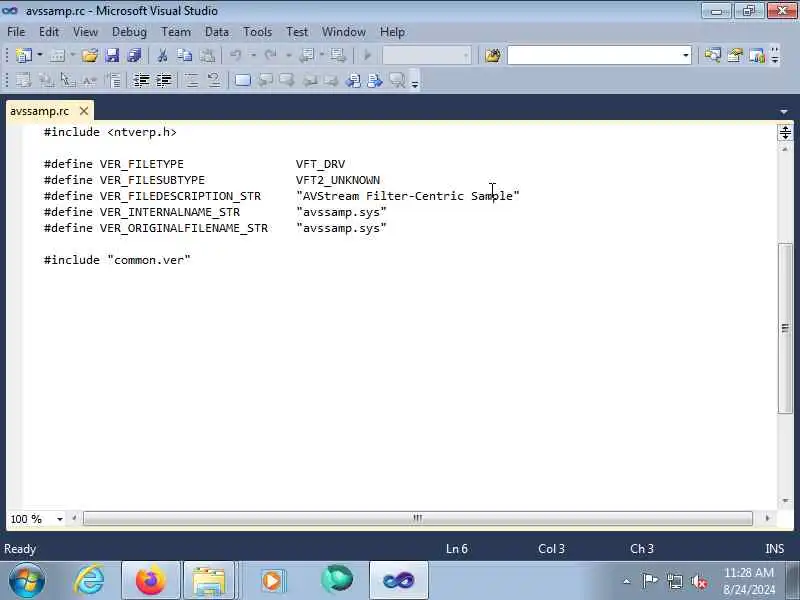Image resolution: width=800 pixels, height=600 pixels.
Task: Click the Save All icon
Action: click(x=134, y=55)
